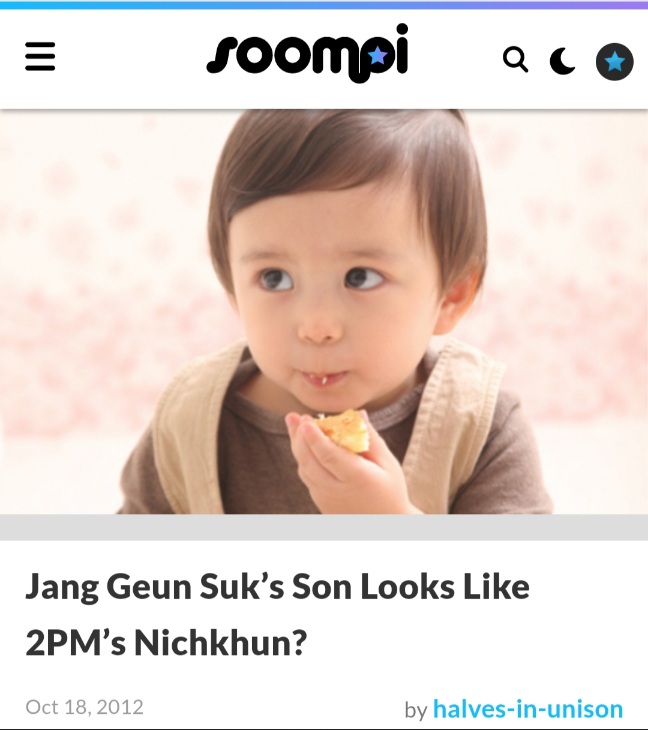This screenshot has height=730, width=648.
Task: Switch to night theme using crescent icon
Action: 562,61
